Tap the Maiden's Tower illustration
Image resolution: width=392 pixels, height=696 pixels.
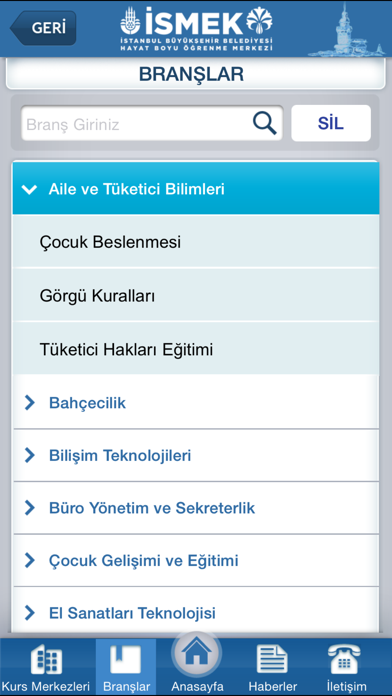pos(346,29)
